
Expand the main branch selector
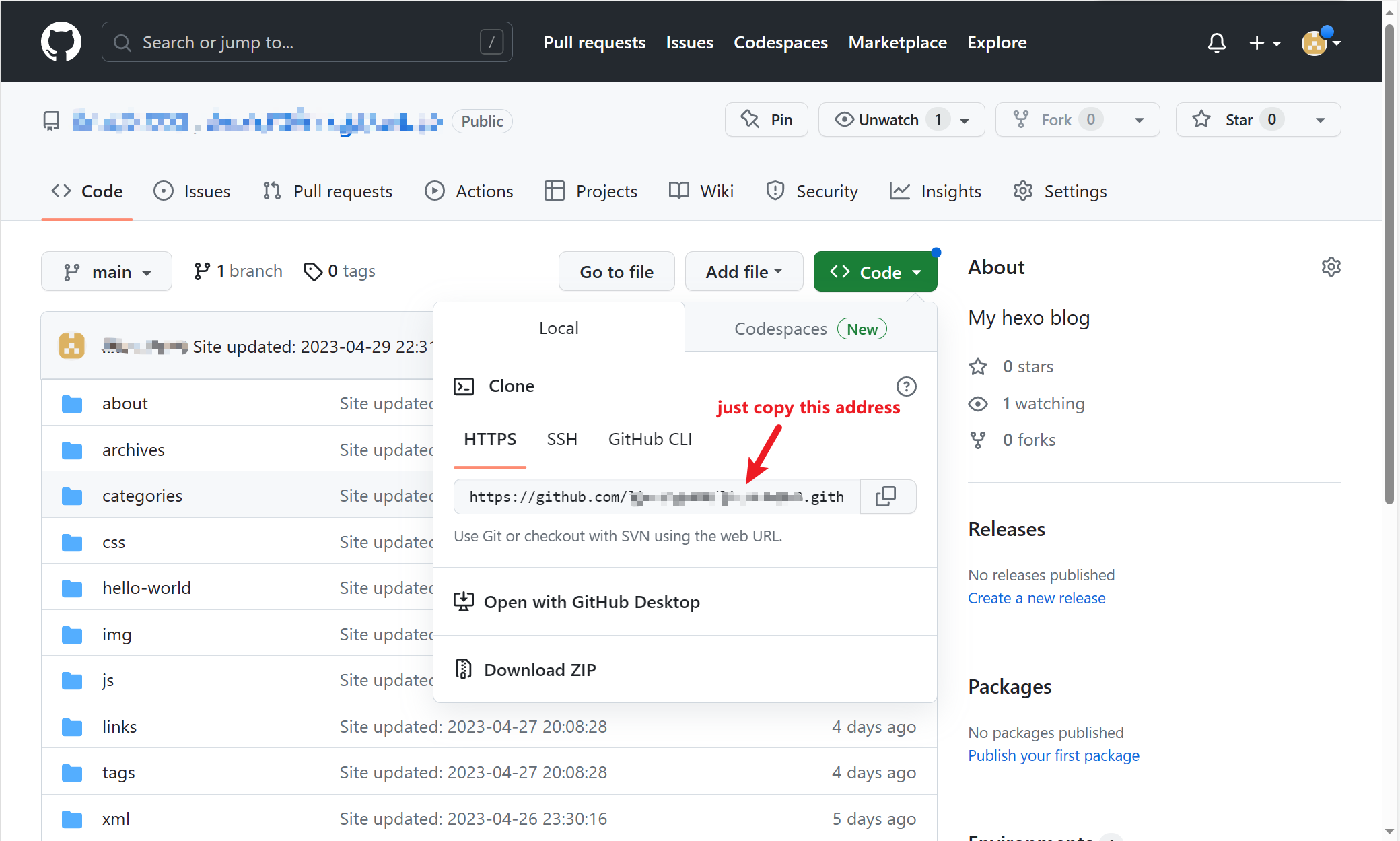pyautogui.click(x=106, y=271)
